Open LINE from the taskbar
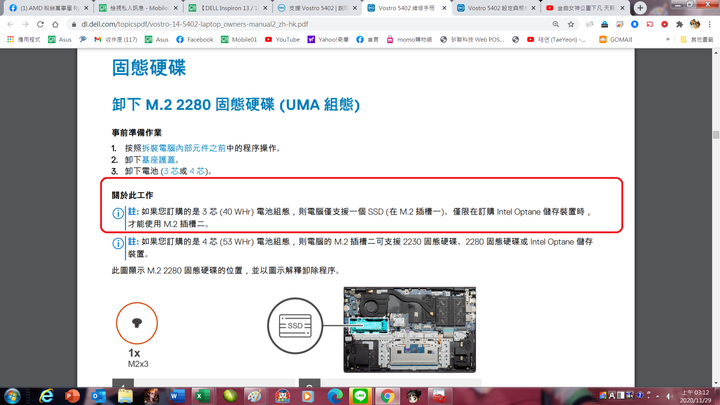The image size is (720, 405). [x=360, y=396]
